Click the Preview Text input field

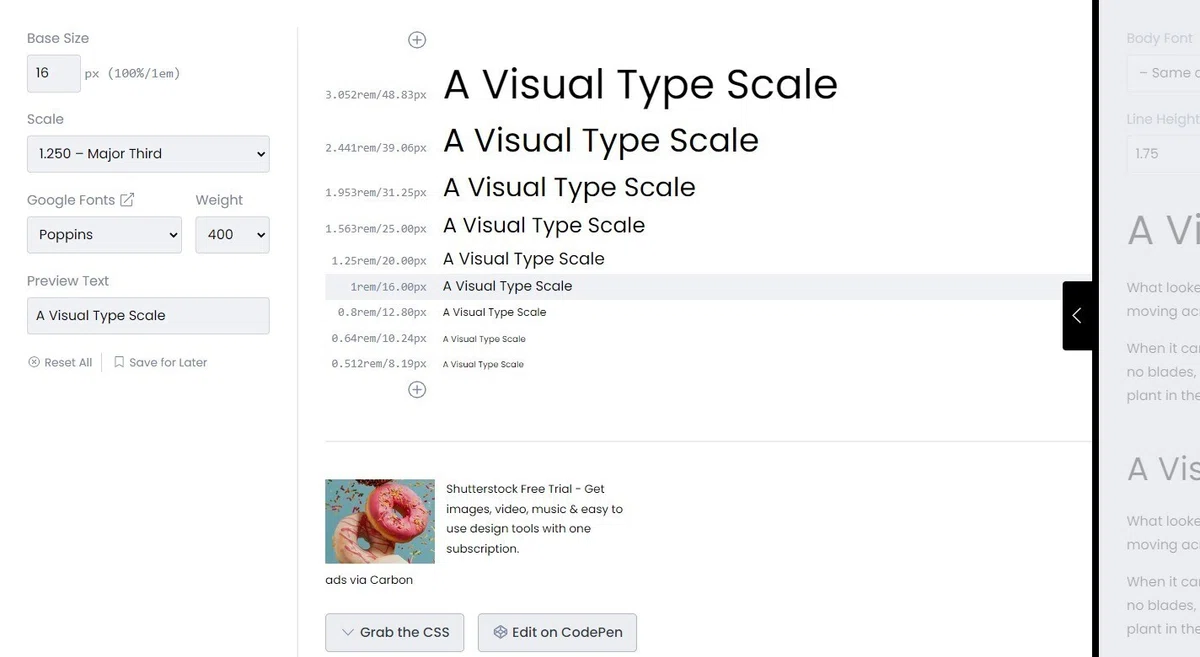[148, 316]
